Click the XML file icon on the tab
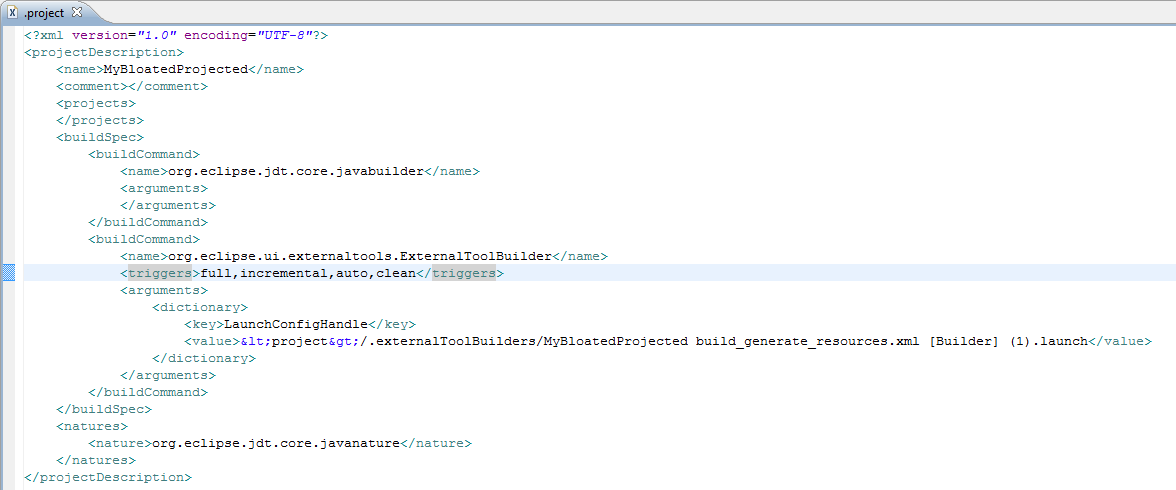The width and height of the screenshot is (1176, 490). pos(13,13)
